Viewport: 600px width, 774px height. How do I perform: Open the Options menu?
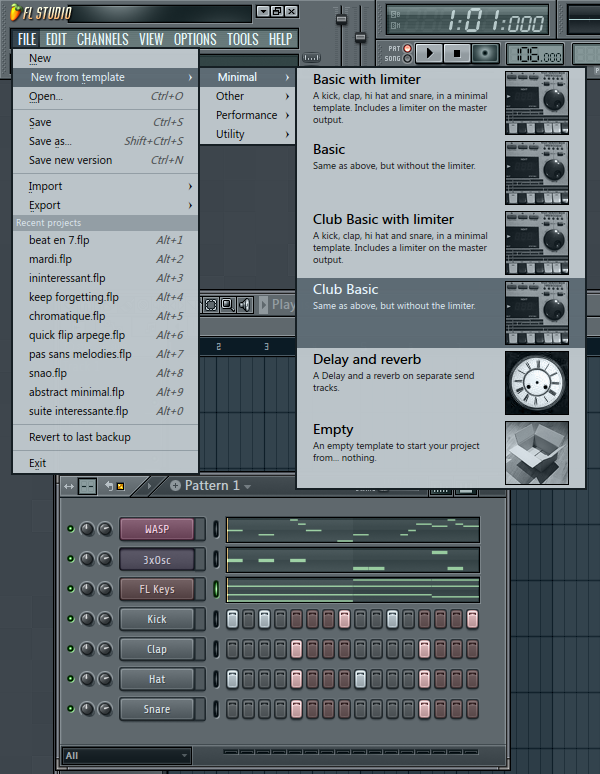pyautogui.click(x=195, y=39)
